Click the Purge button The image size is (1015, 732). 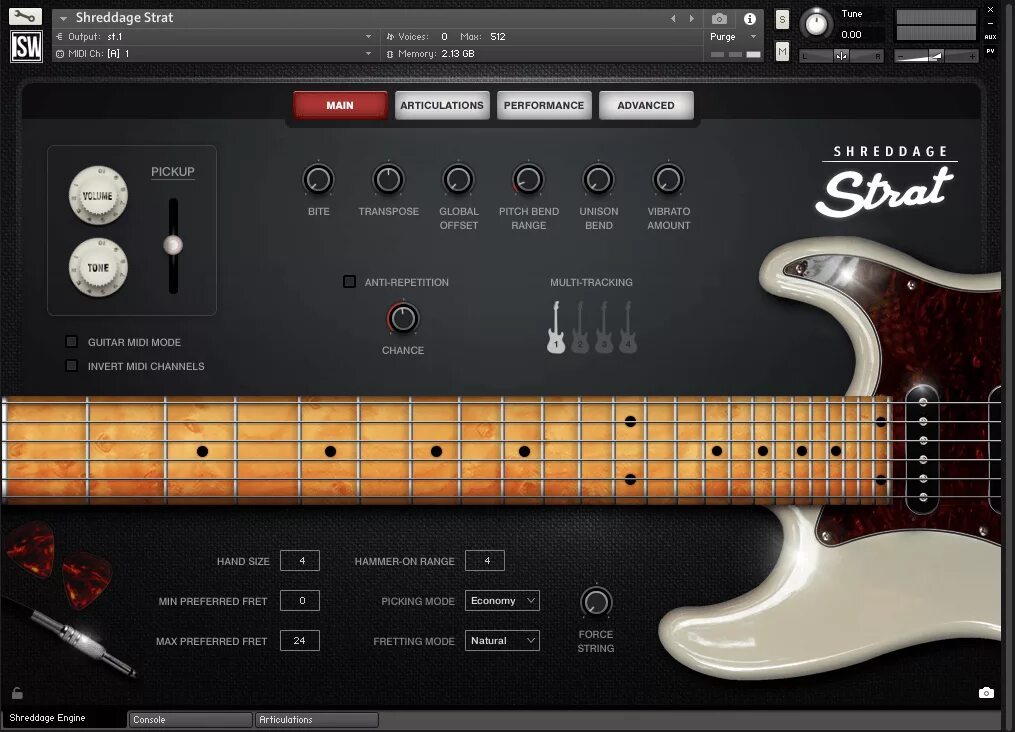coord(723,36)
